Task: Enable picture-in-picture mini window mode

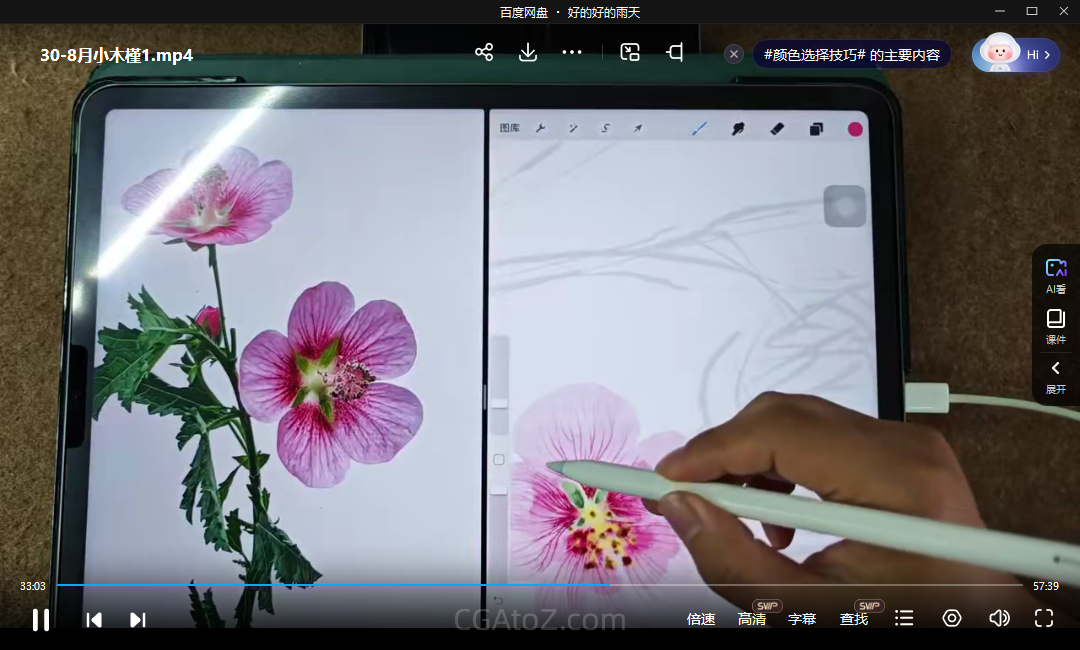Action: tap(630, 52)
